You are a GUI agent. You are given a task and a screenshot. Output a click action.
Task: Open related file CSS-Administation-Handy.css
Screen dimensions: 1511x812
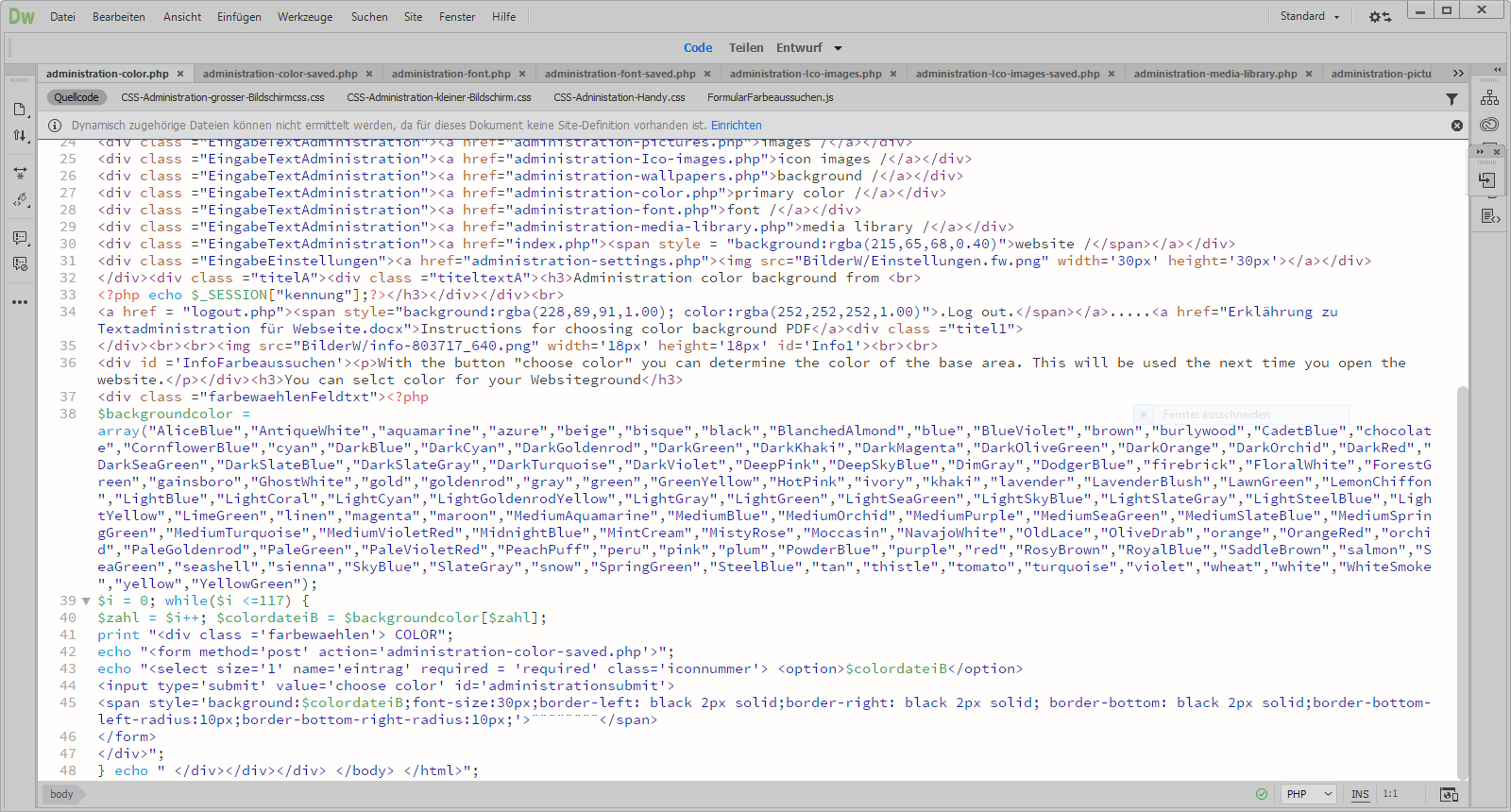(620, 97)
